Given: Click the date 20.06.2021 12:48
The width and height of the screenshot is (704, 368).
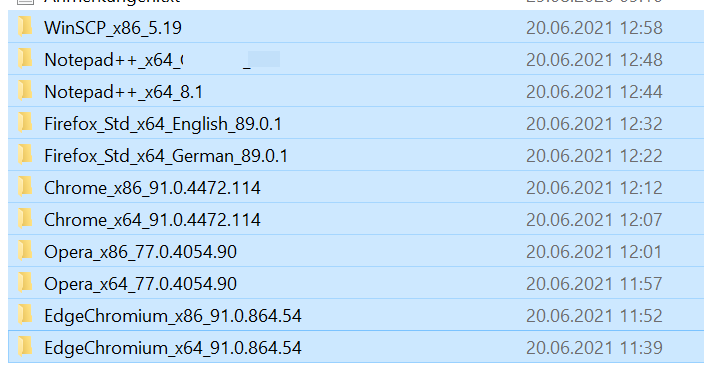Looking at the screenshot, I should (x=594, y=60).
